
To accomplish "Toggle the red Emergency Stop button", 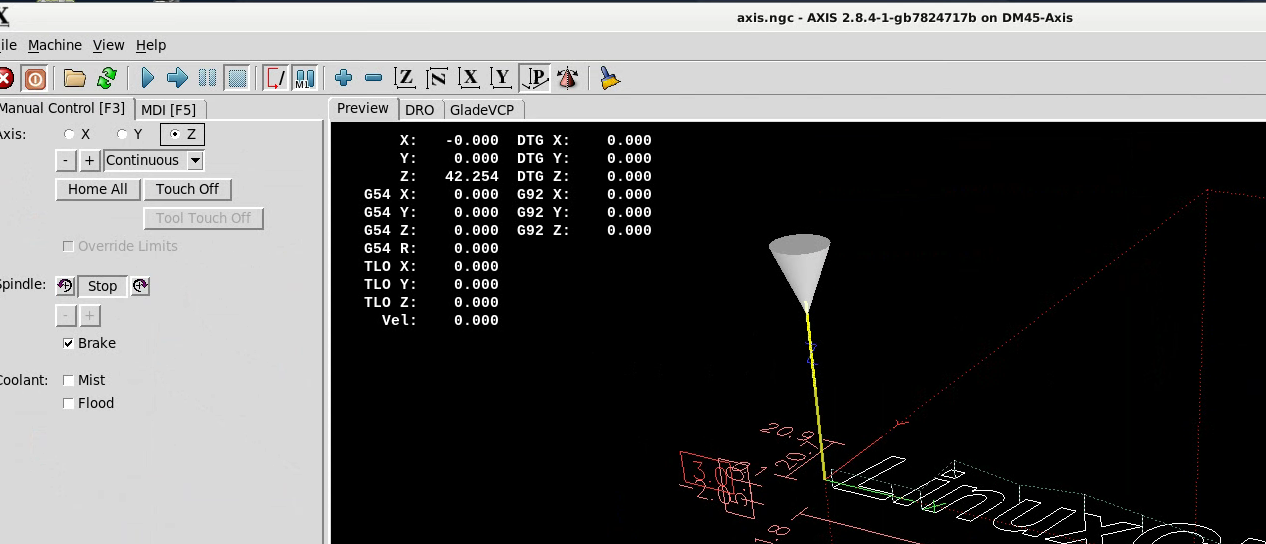I will [x=5, y=78].
